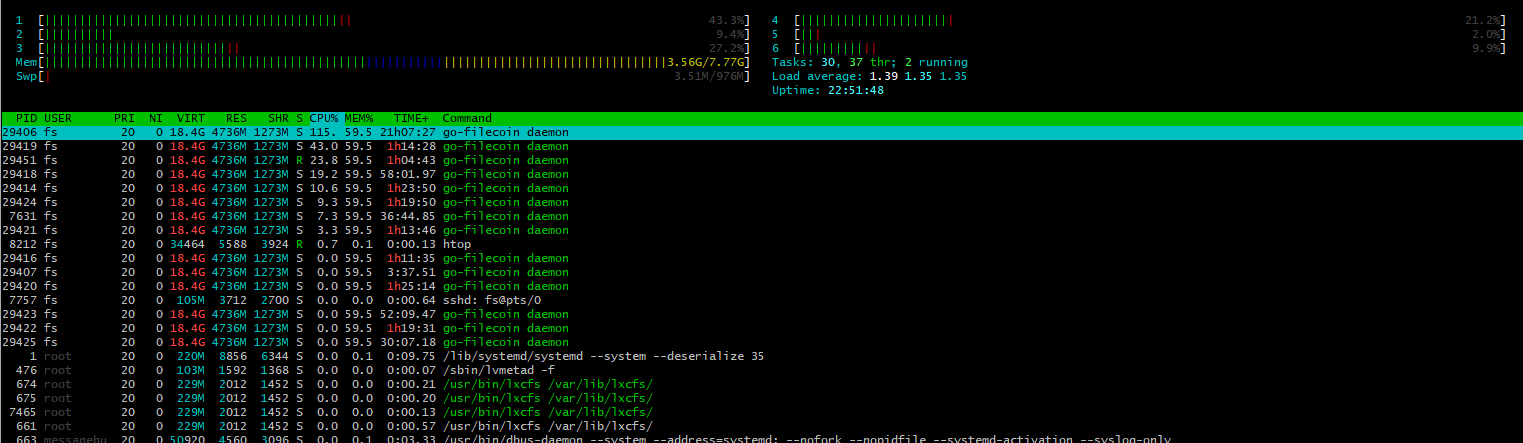The image size is (1523, 443).
Task: Select the htop process row
Action: click(x=761, y=244)
